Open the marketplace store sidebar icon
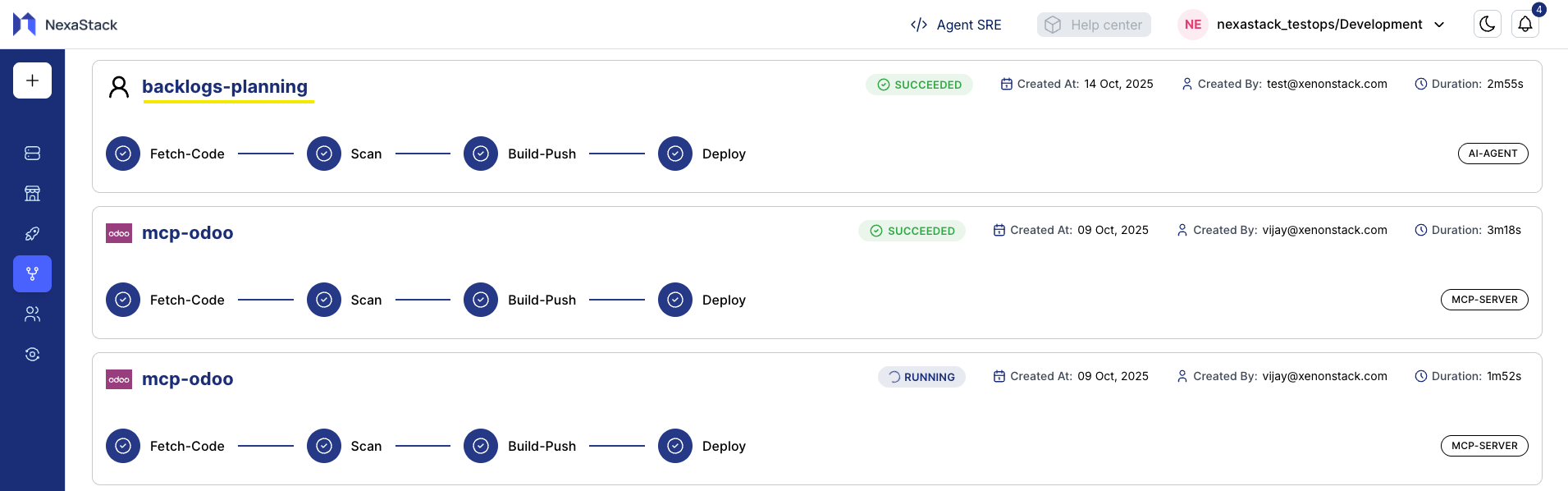The width and height of the screenshot is (1568, 491). coord(32,194)
